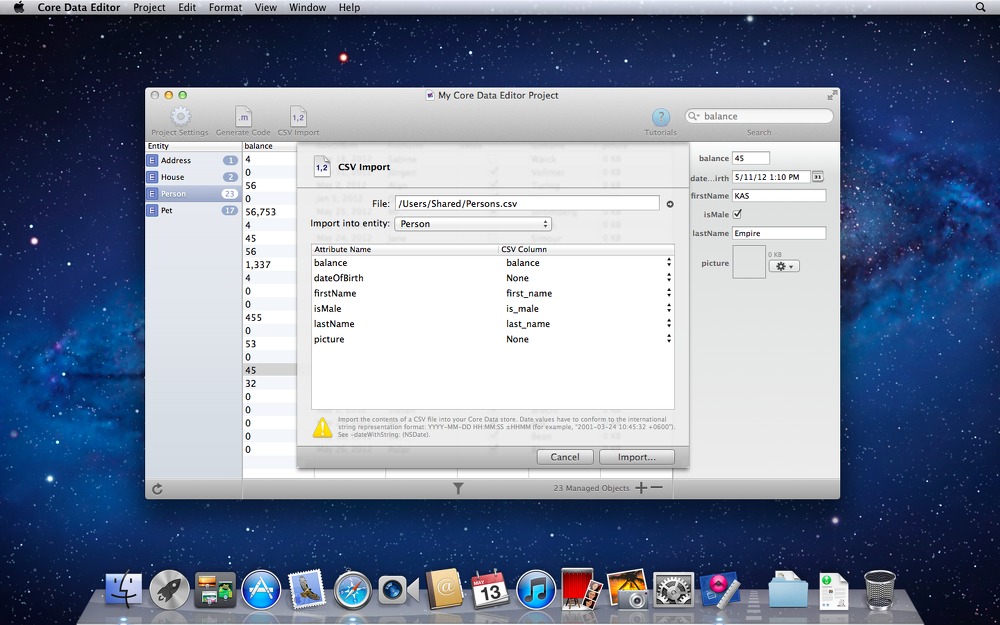Screen dimensions: 1000x625
Task: Click the Import... button
Action: [636, 457]
